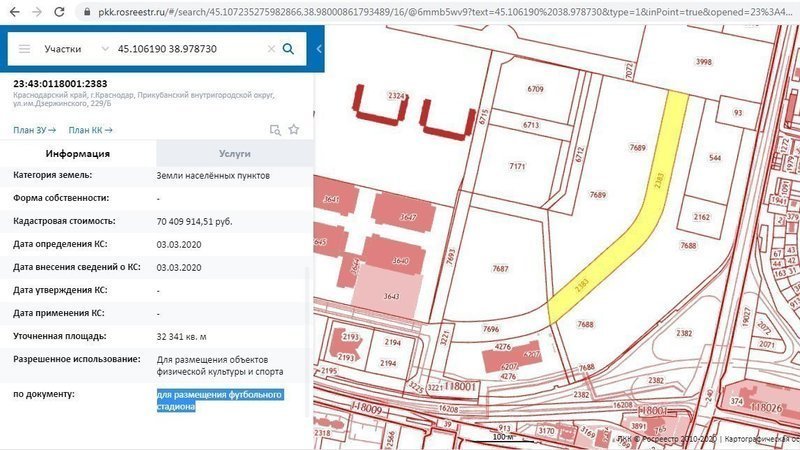
Task: Open the План КК link
Action: click(90, 129)
